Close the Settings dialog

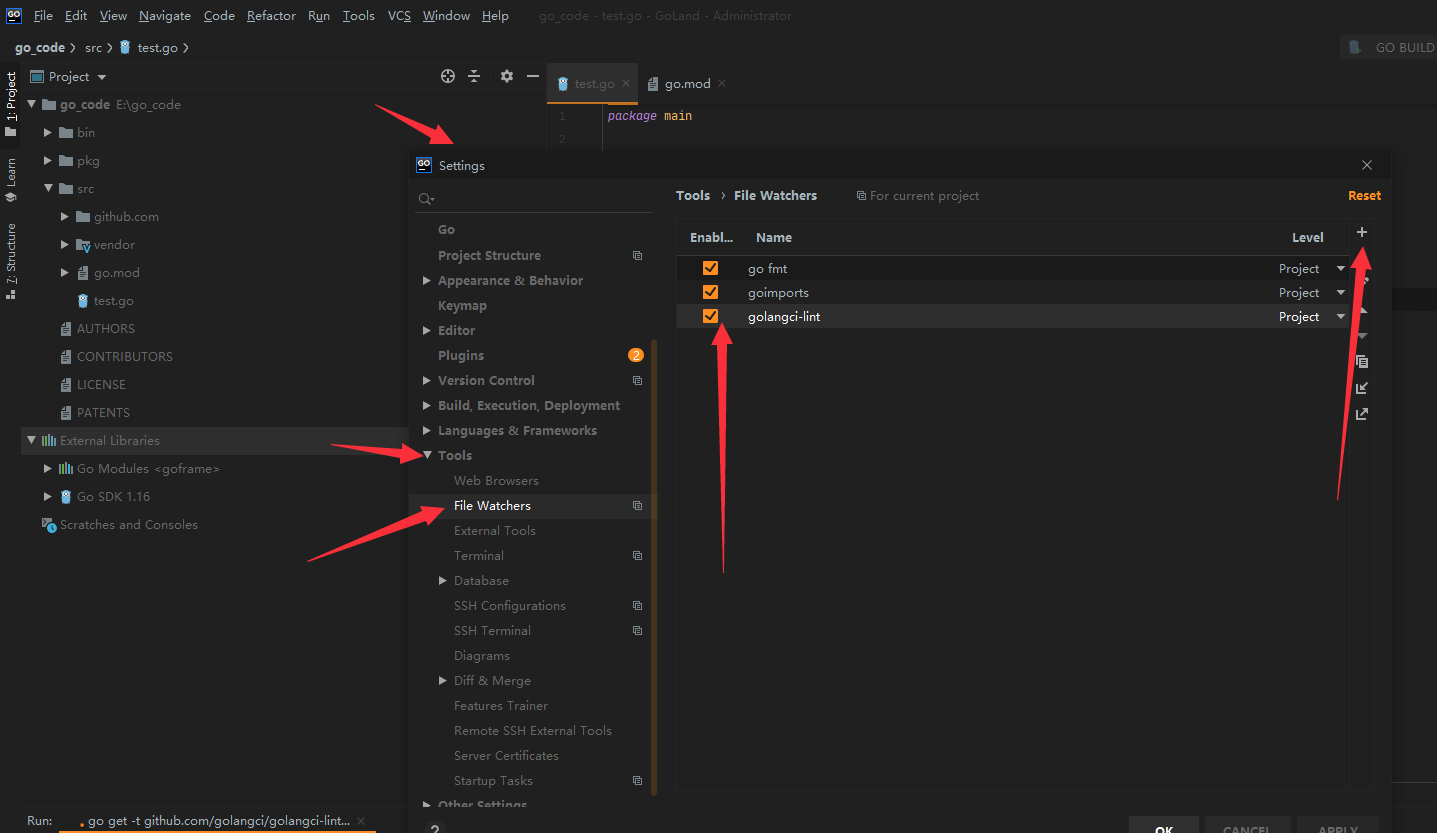(x=1367, y=165)
